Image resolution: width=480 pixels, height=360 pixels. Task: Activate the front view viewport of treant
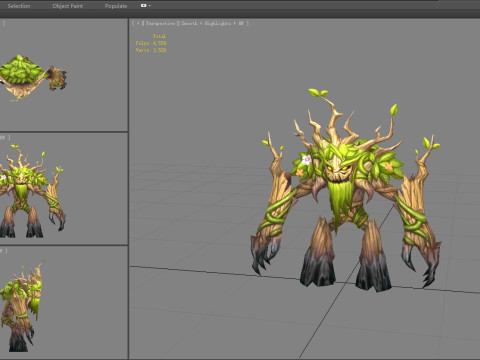pyautogui.click(x=64, y=189)
